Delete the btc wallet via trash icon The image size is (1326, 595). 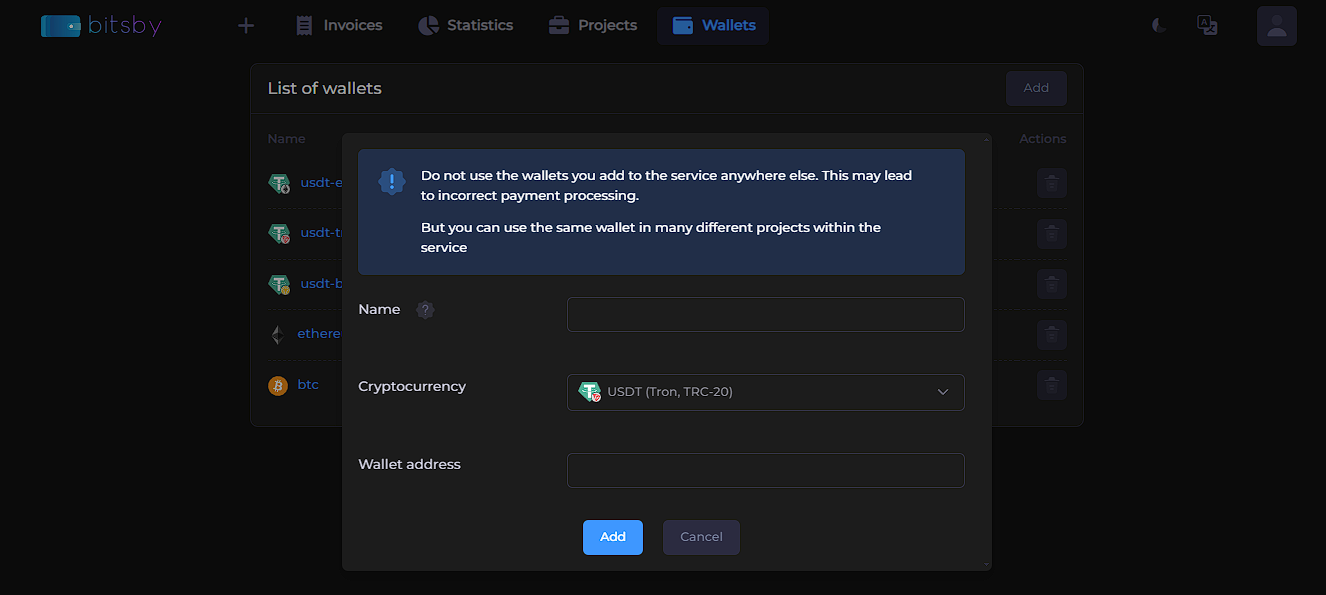click(1051, 385)
